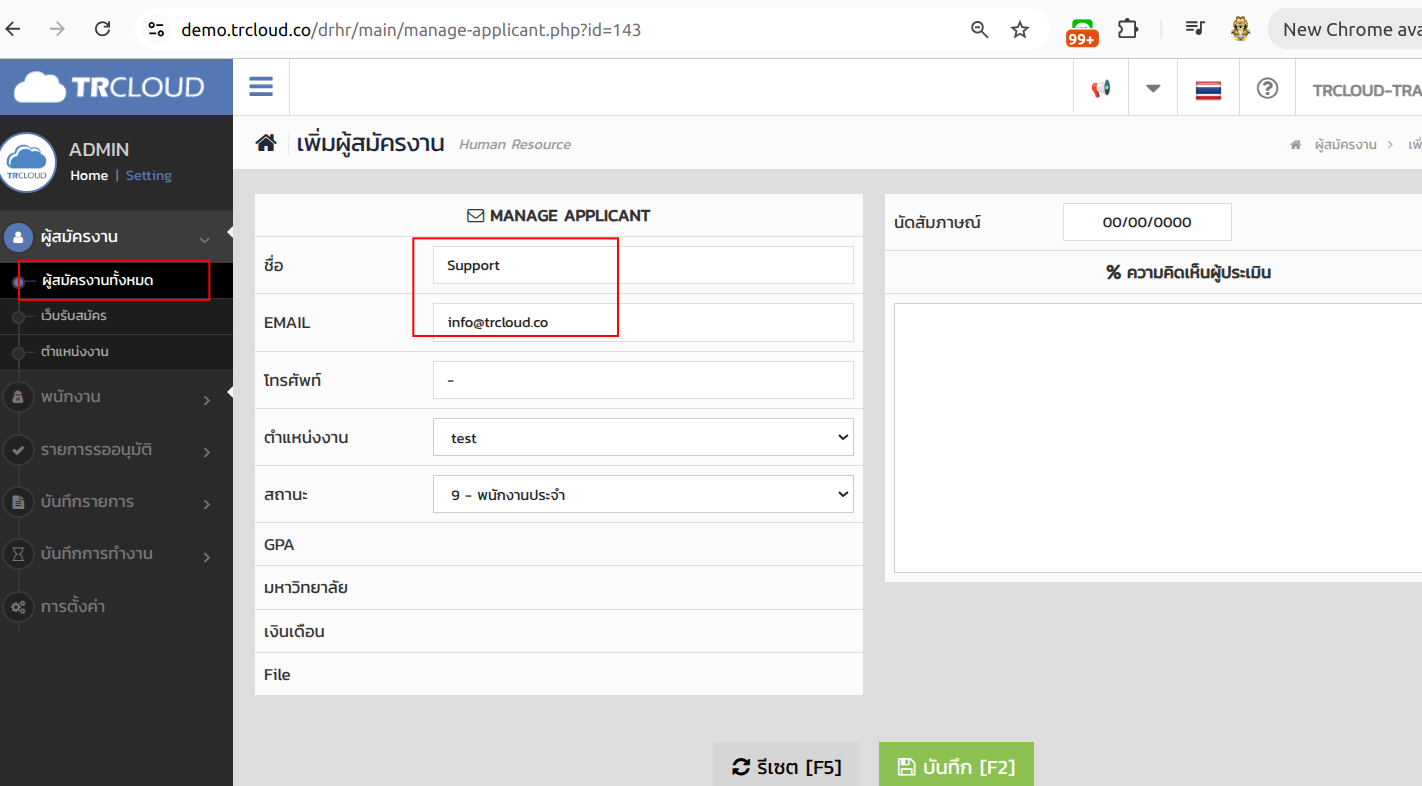
Task: Reload the page in browser
Action: [x=102, y=29]
